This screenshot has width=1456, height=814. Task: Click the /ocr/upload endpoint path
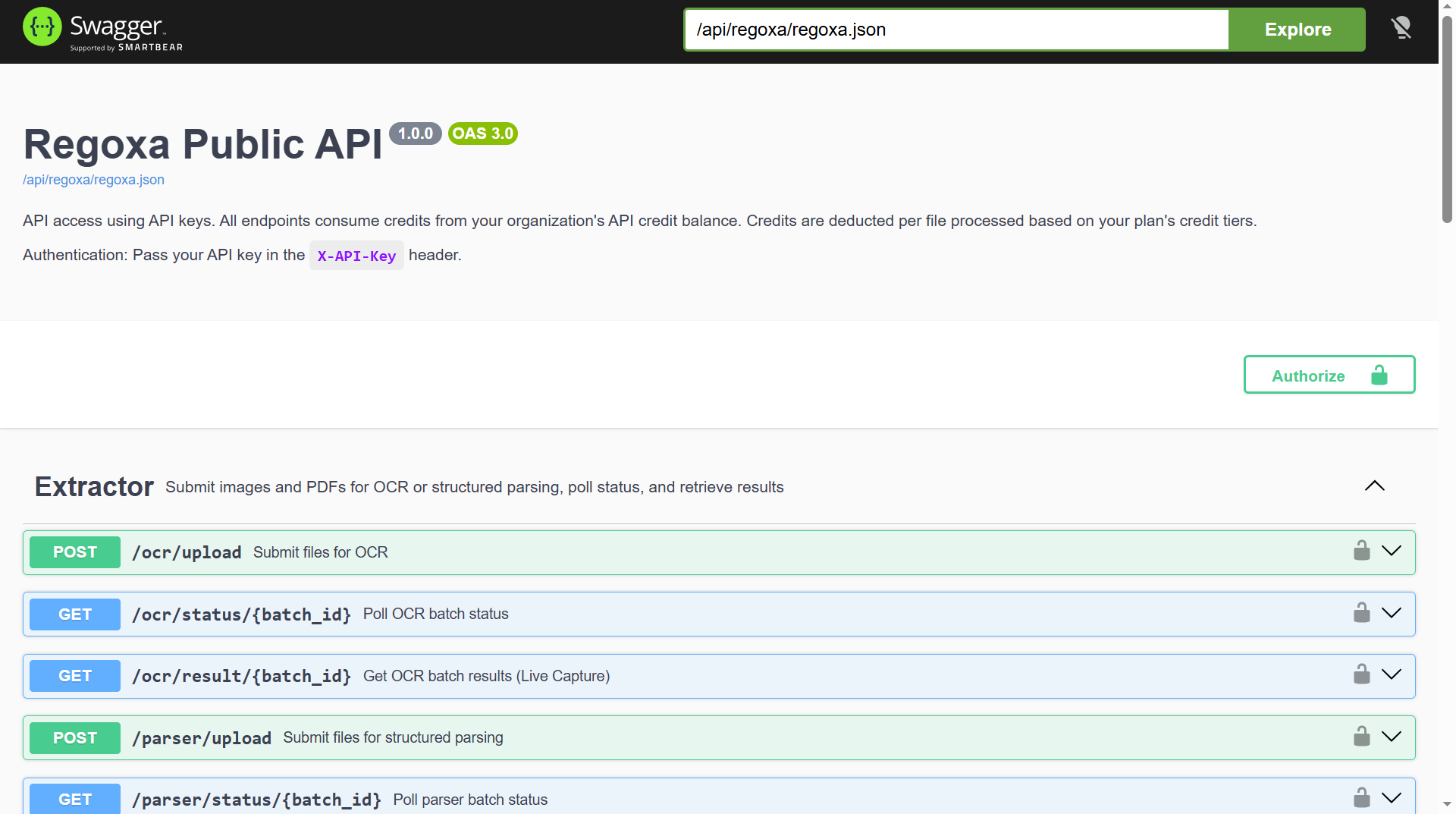coord(187,552)
